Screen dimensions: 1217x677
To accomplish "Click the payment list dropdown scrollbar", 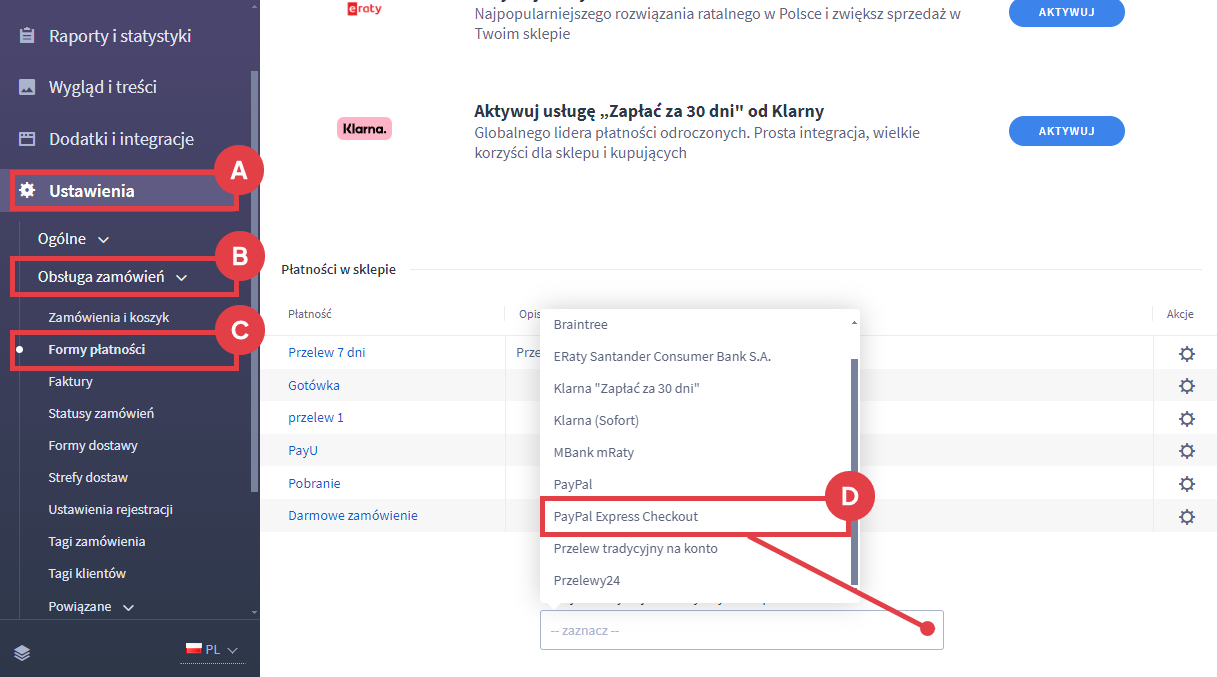I will [853, 470].
